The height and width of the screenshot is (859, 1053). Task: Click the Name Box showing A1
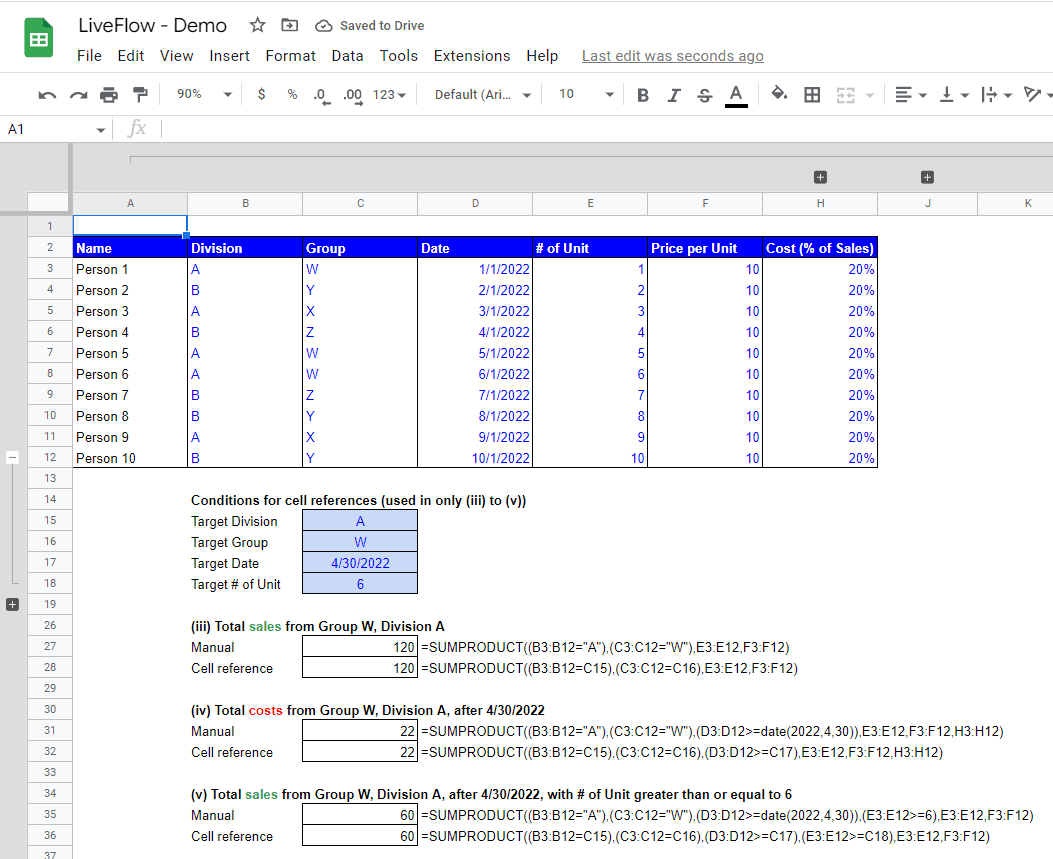click(47, 129)
